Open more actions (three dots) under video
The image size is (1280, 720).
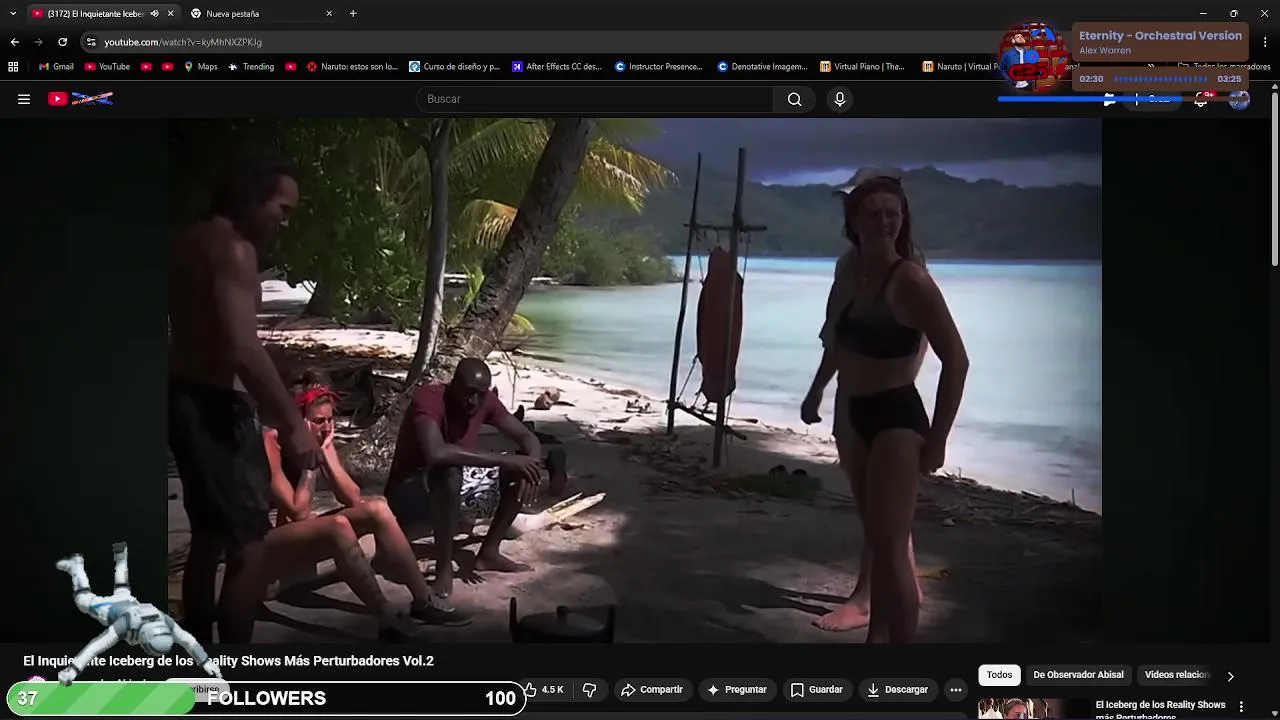(x=956, y=690)
